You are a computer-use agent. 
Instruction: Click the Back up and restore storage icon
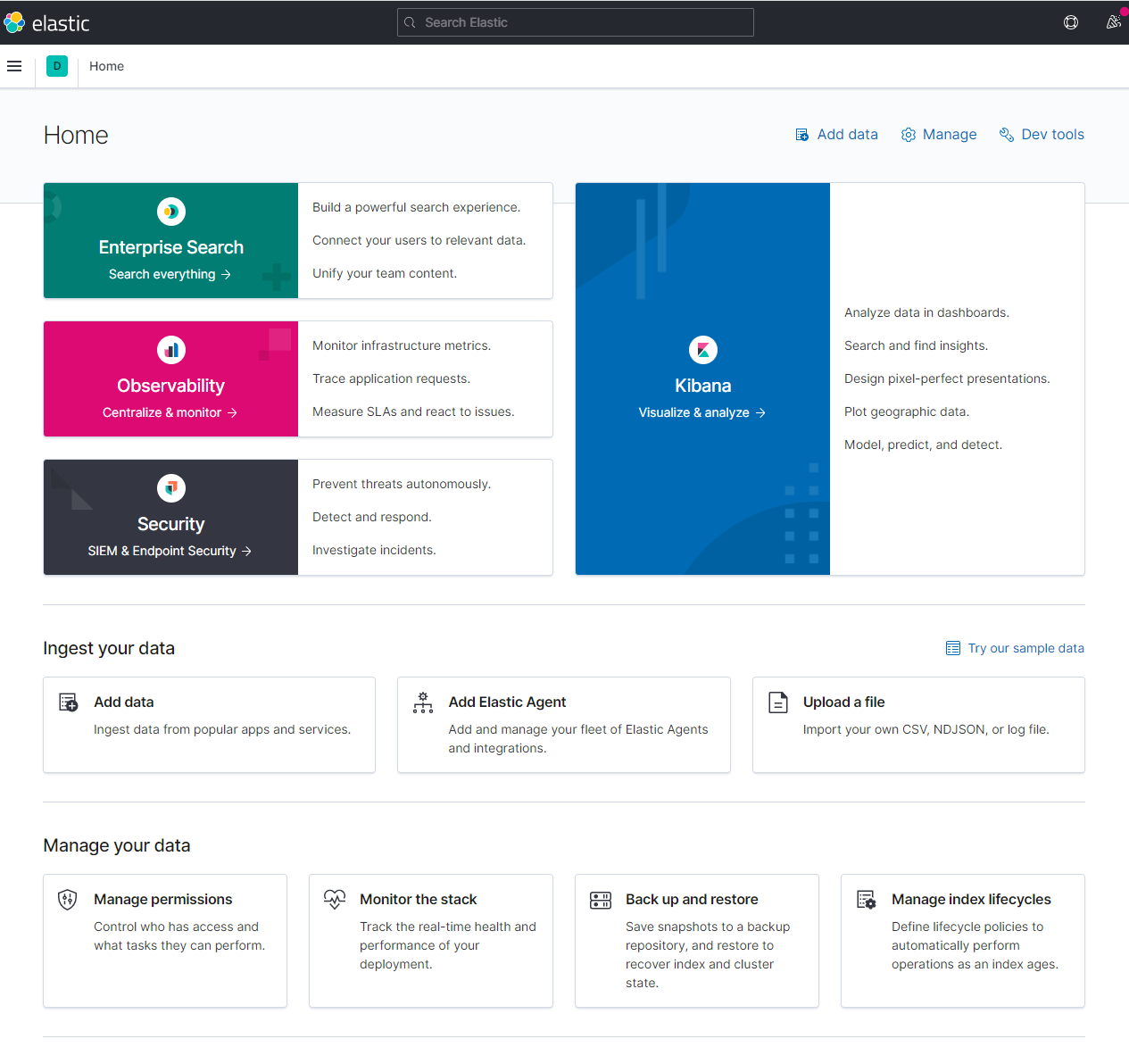tap(601, 900)
